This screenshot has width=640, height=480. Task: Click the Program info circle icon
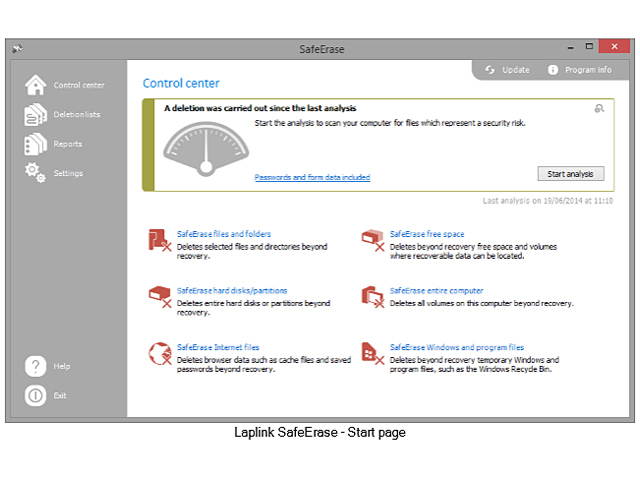(x=553, y=70)
